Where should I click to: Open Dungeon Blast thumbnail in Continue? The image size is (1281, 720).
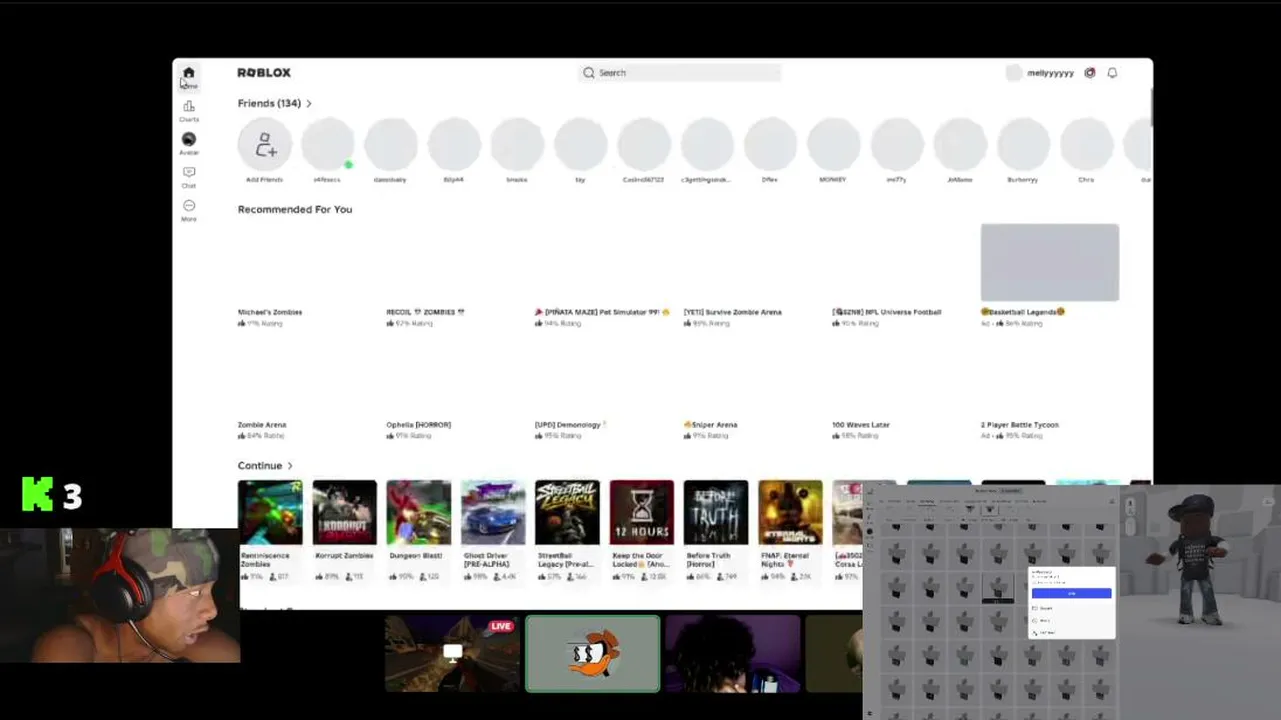click(419, 513)
